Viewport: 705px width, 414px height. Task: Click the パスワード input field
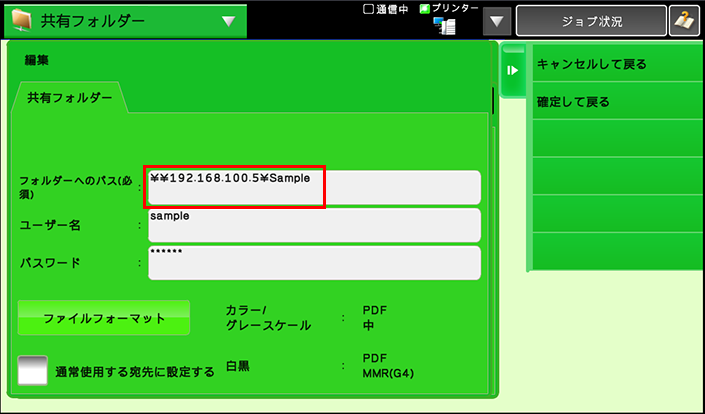[314, 263]
